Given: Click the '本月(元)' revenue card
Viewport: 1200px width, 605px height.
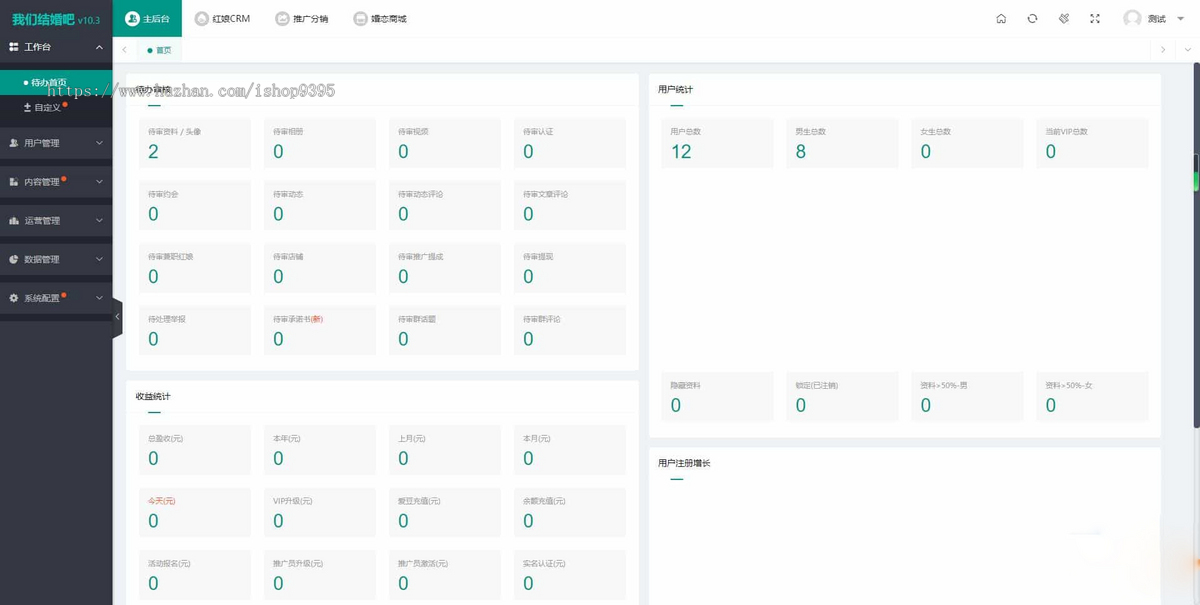Looking at the screenshot, I should click(x=570, y=450).
